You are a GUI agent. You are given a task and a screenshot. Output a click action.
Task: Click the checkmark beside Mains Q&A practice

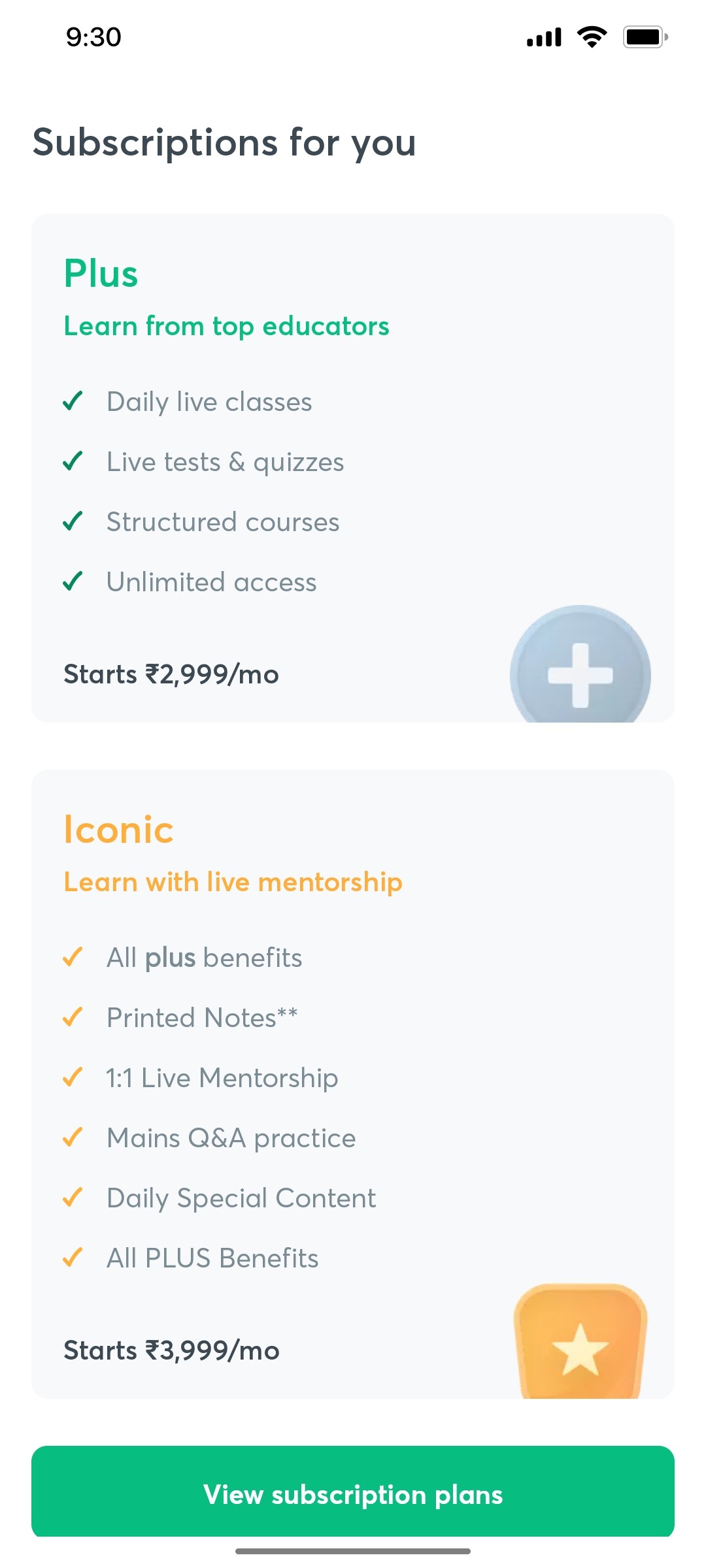pos(72,1137)
